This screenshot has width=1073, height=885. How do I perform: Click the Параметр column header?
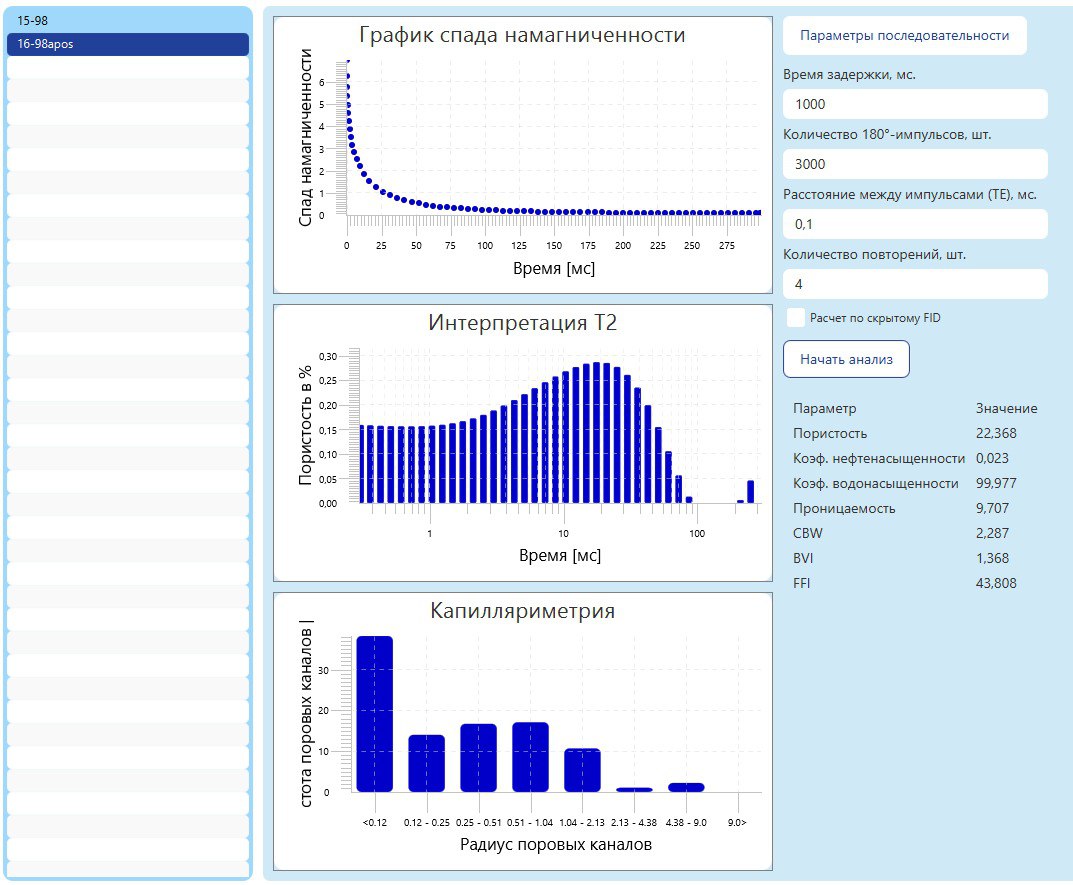pos(824,409)
